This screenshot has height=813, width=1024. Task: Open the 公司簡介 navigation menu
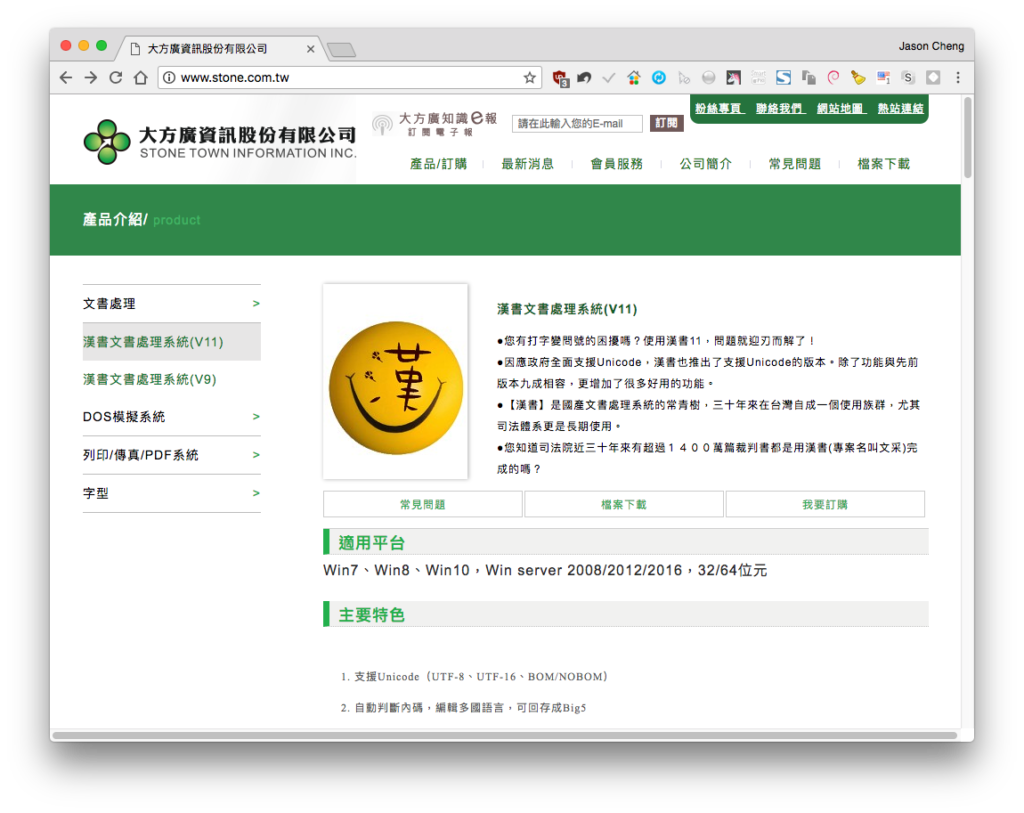point(705,164)
